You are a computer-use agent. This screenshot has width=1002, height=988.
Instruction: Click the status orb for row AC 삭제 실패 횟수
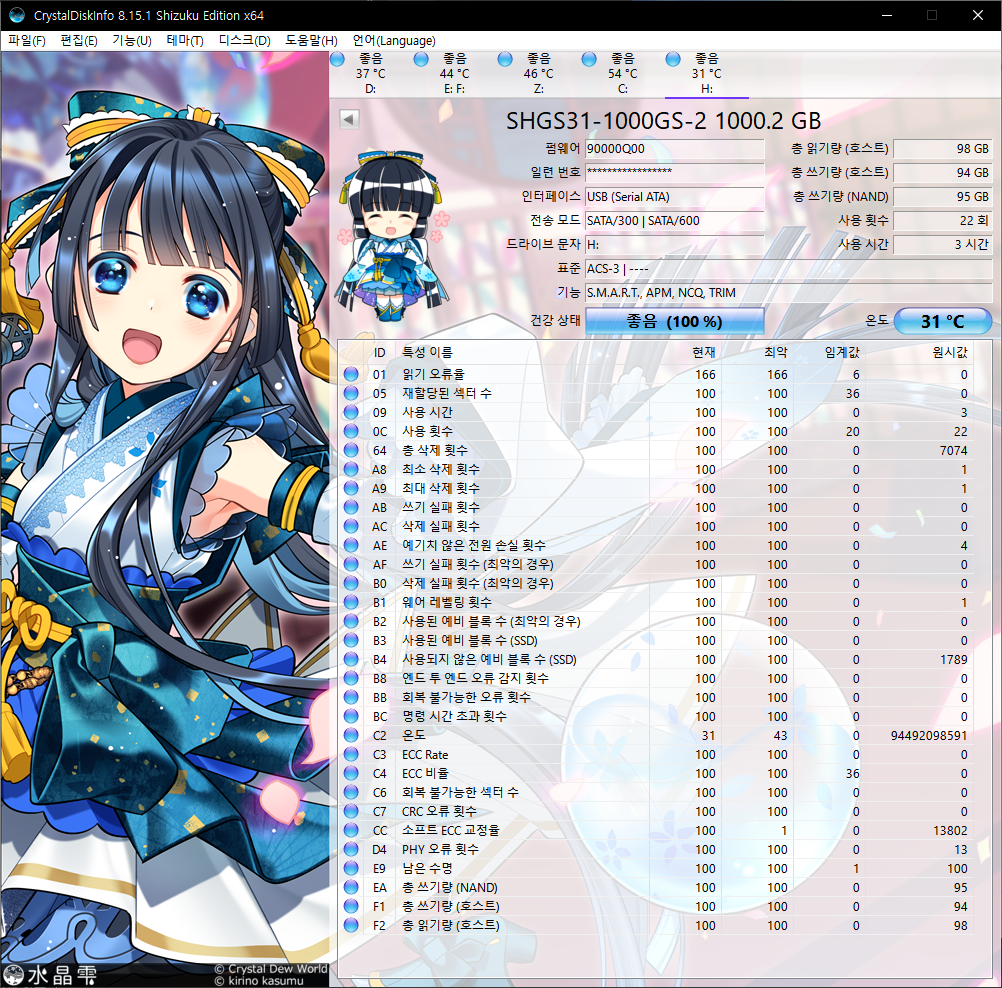point(351,527)
